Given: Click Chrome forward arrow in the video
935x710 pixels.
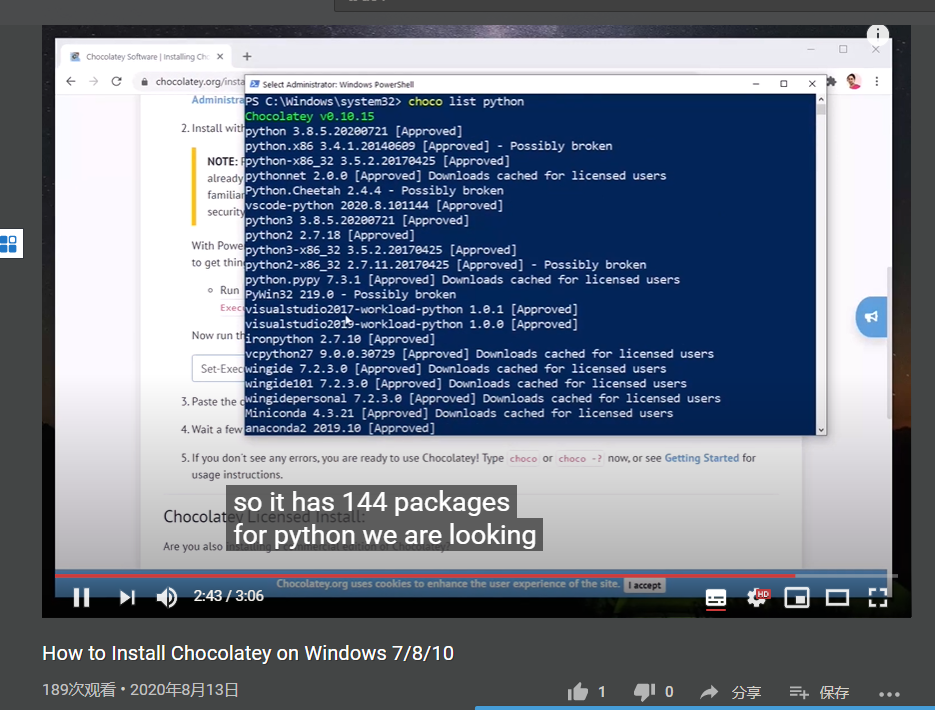Looking at the screenshot, I should [94, 82].
